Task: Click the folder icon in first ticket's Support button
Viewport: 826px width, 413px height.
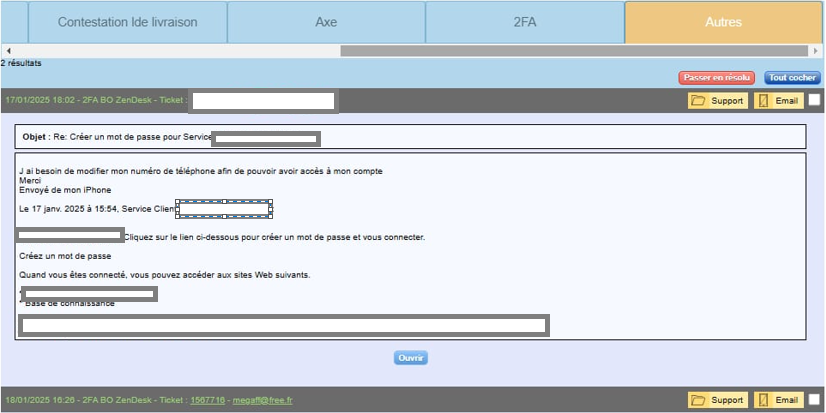Action: pyautogui.click(x=698, y=101)
